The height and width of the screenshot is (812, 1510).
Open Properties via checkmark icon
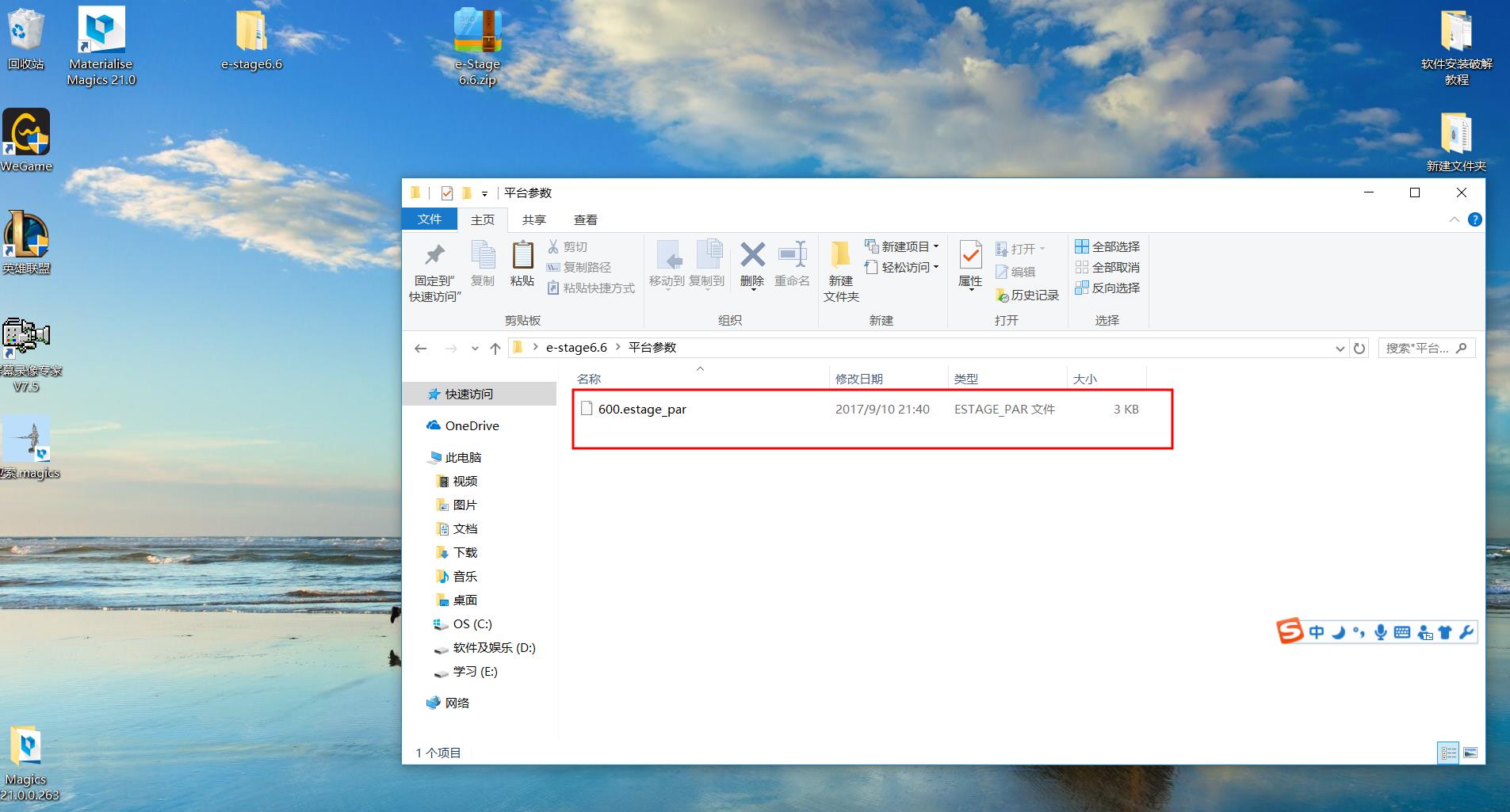[x=970, y=257]
